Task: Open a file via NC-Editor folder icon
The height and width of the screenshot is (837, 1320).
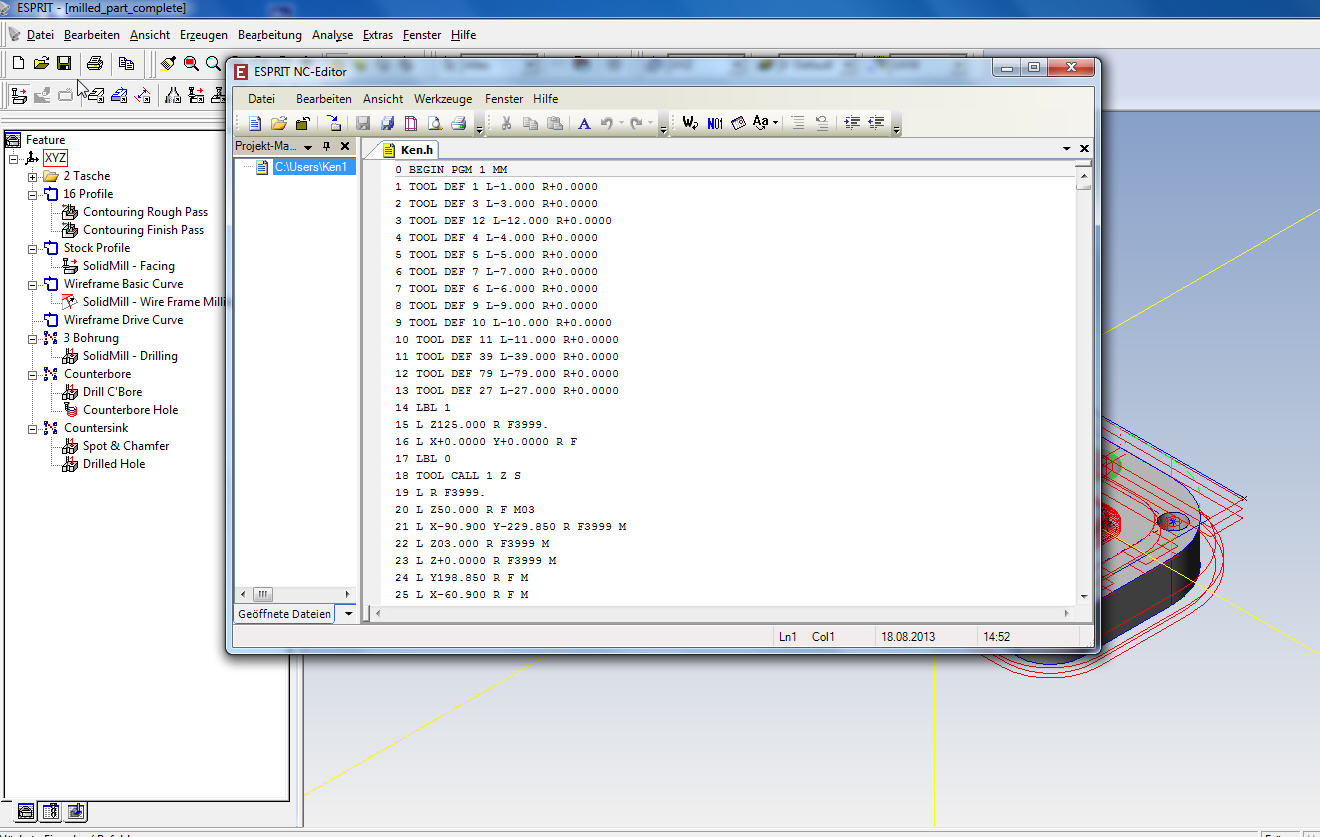Action: [279, 124]
